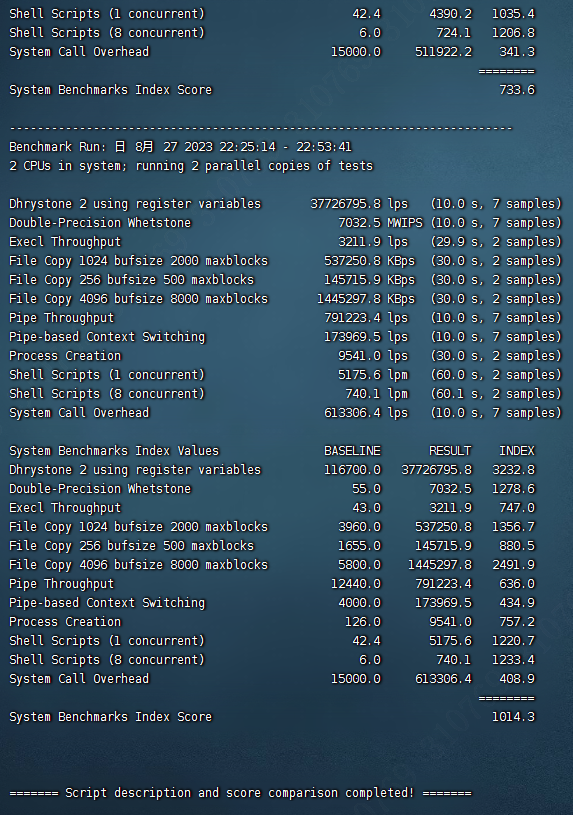573x815 pixels.
Task: Click the Dhrystone index value 3232.8
Action: pyautogui.click(x=513, y=470)
